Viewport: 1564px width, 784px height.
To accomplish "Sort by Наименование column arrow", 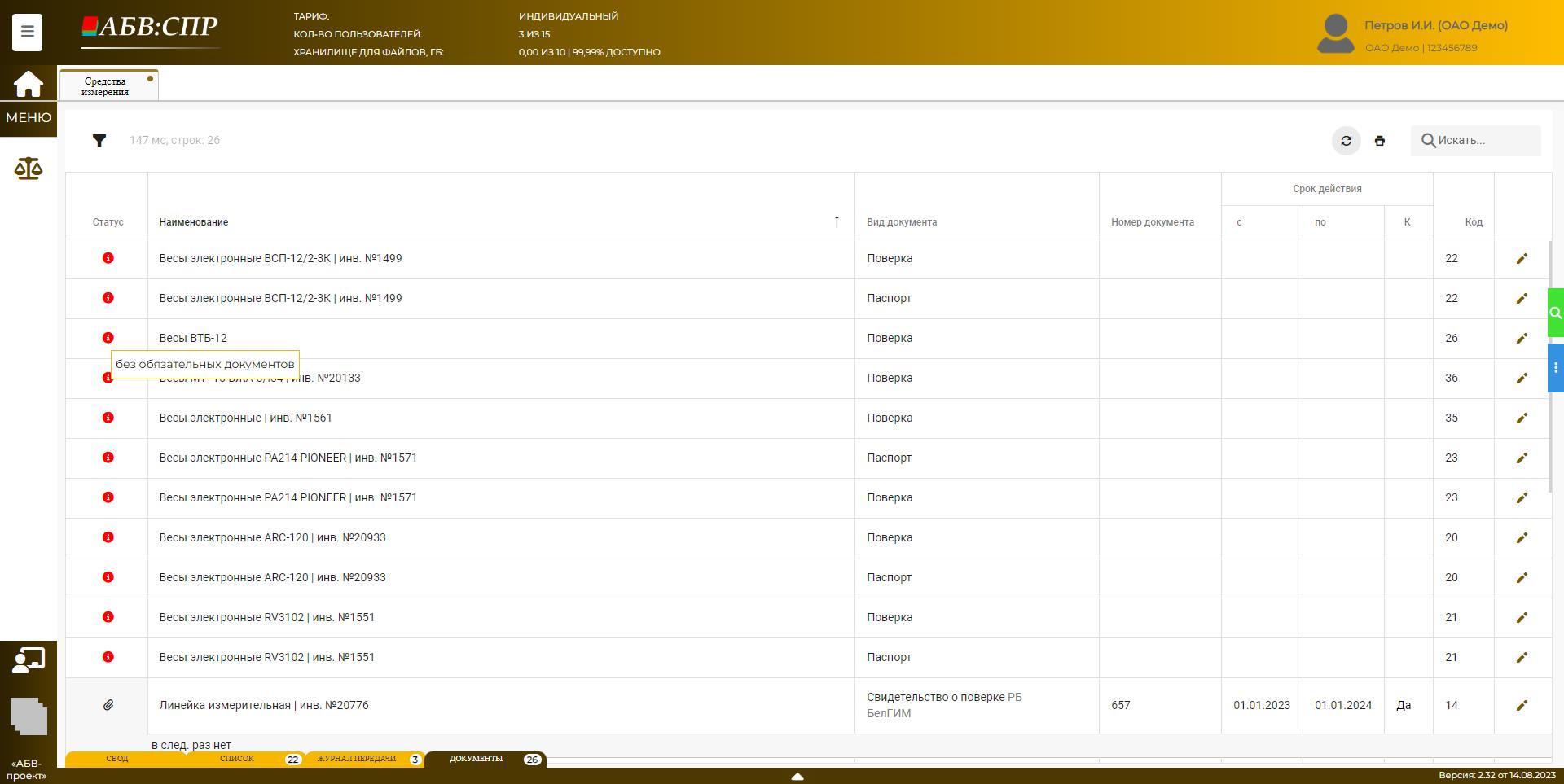I will 837,221.
